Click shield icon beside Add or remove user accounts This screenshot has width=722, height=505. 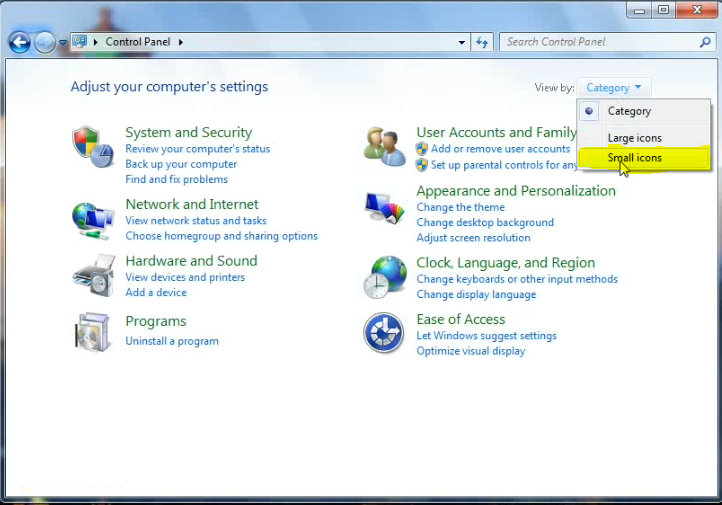(x=421, y=149)
